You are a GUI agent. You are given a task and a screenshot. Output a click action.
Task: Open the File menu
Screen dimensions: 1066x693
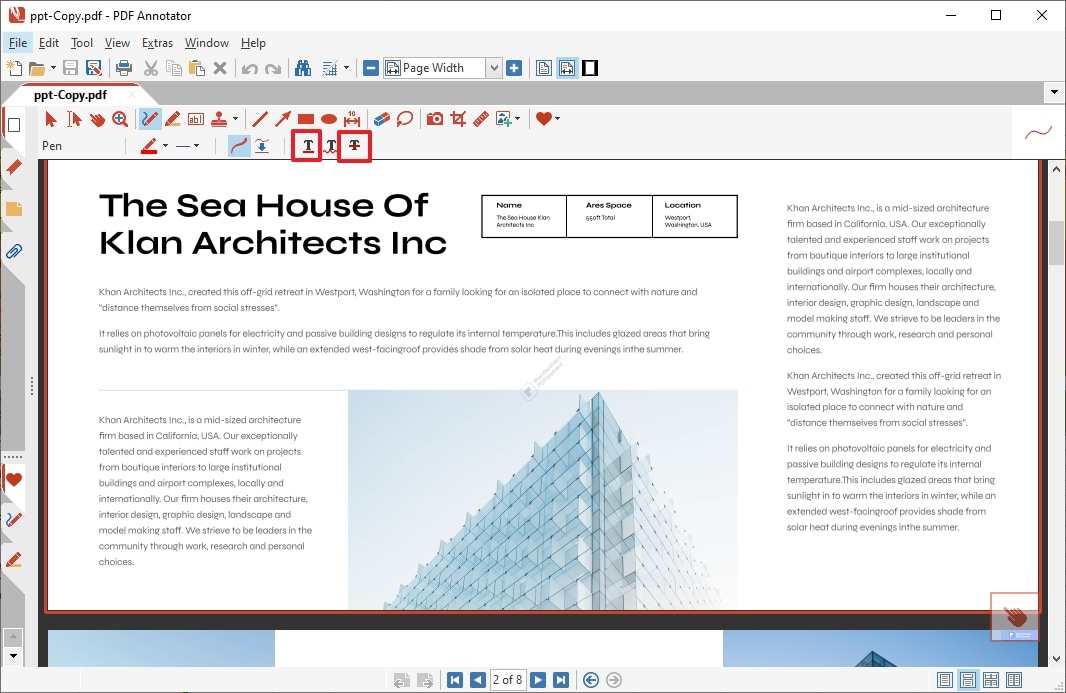coord(18,43)
